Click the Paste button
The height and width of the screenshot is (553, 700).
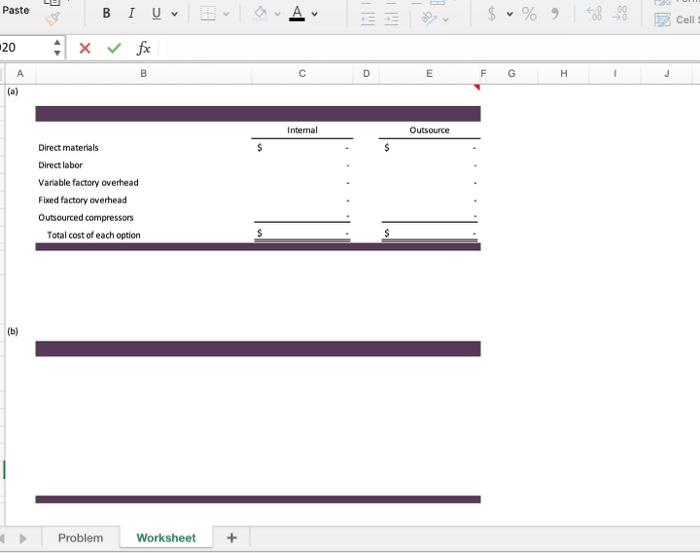click(16, 10)
